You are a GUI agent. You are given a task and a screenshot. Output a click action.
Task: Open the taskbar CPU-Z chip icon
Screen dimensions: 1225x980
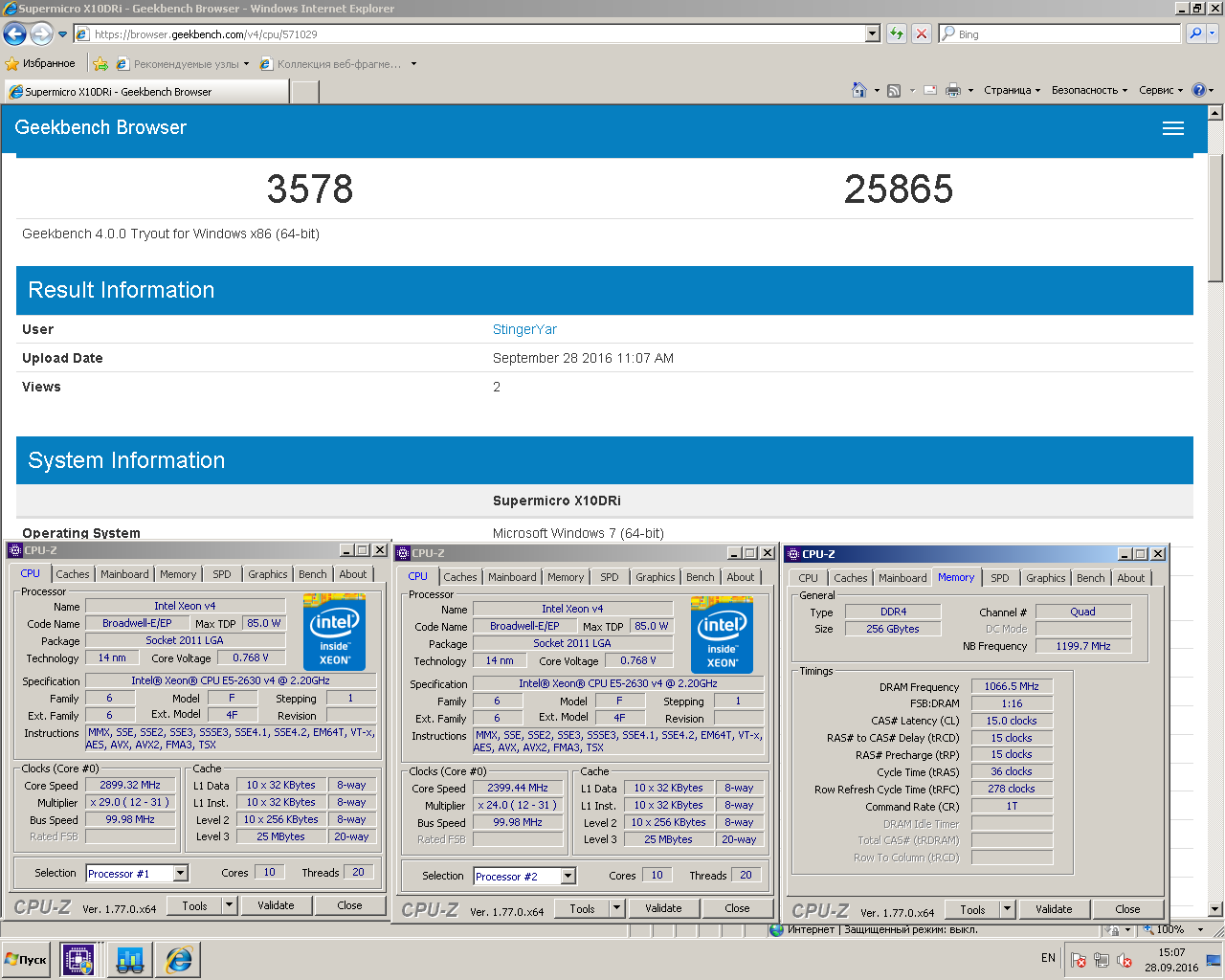[78, 959]
